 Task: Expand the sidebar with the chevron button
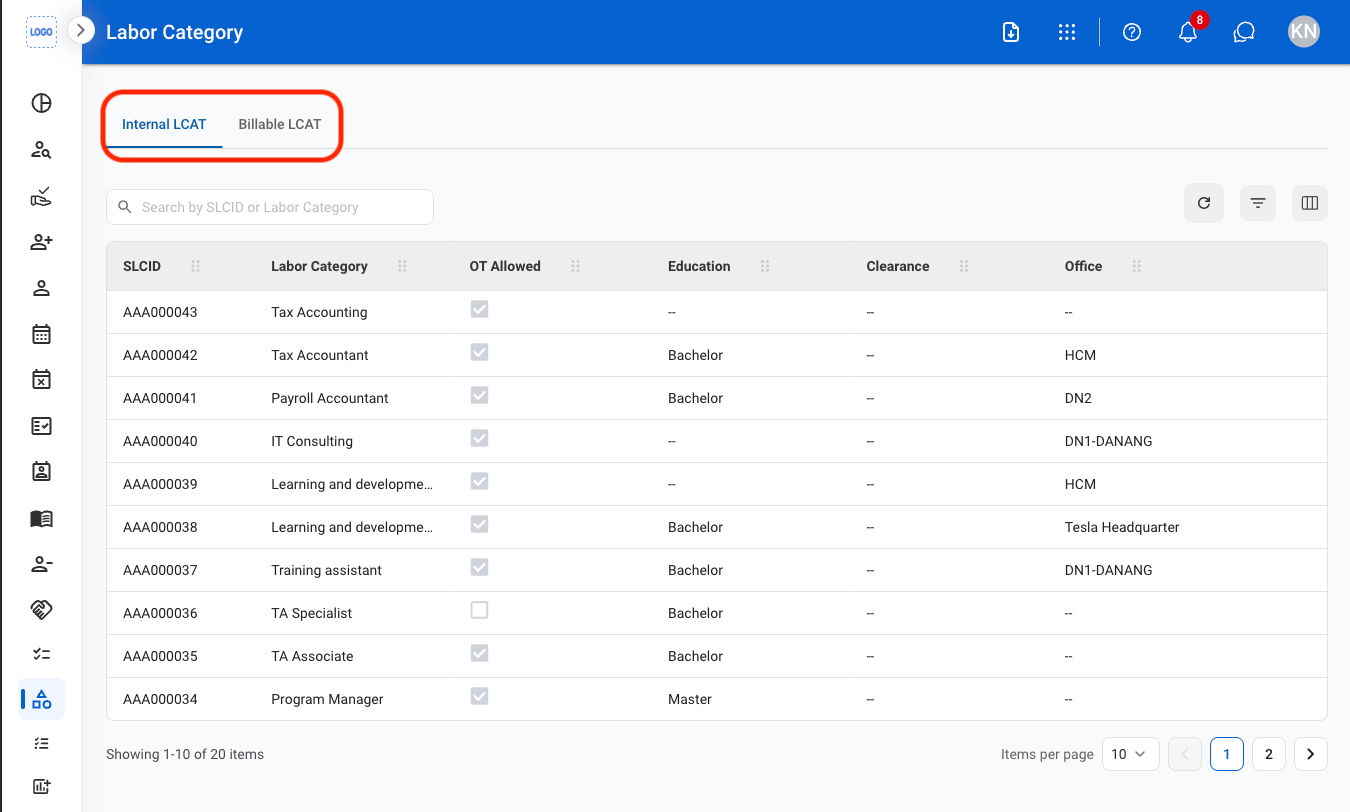coord(80,30)
